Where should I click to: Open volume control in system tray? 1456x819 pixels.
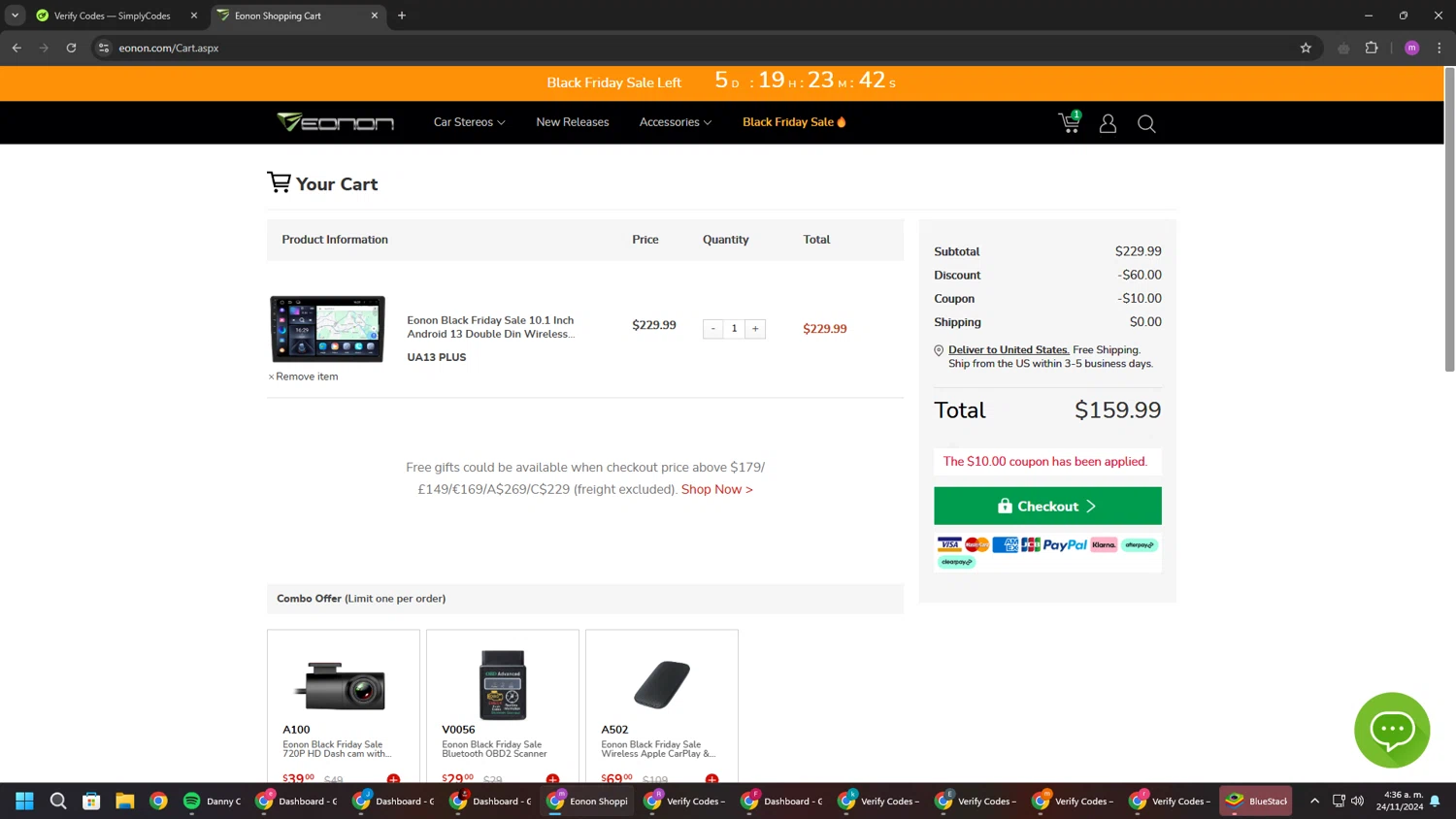point(1357,801)
